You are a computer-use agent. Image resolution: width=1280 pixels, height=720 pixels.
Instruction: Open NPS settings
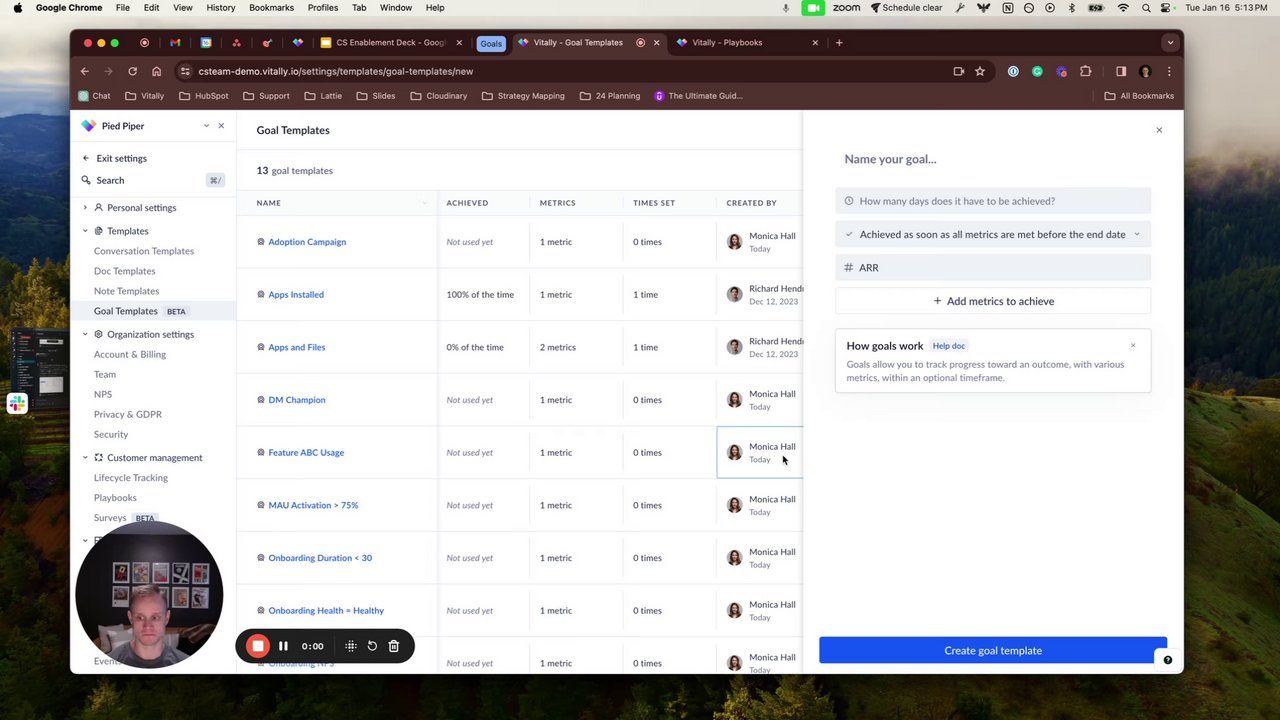tap(103, 394)
